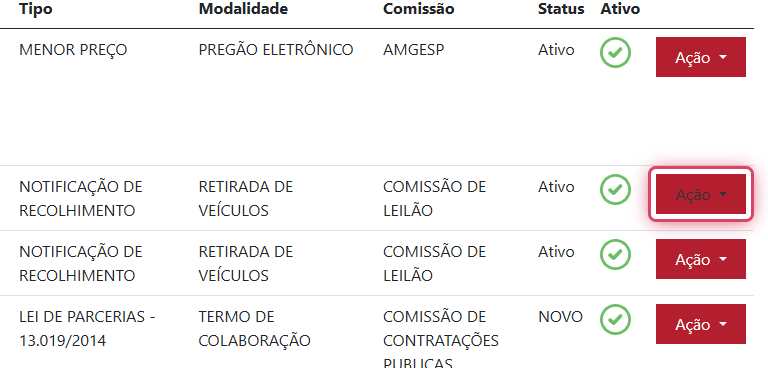Screen dimensions: 768x368
Task: Click the green check in NOVO status row
Action: click(x=615, y=319)
